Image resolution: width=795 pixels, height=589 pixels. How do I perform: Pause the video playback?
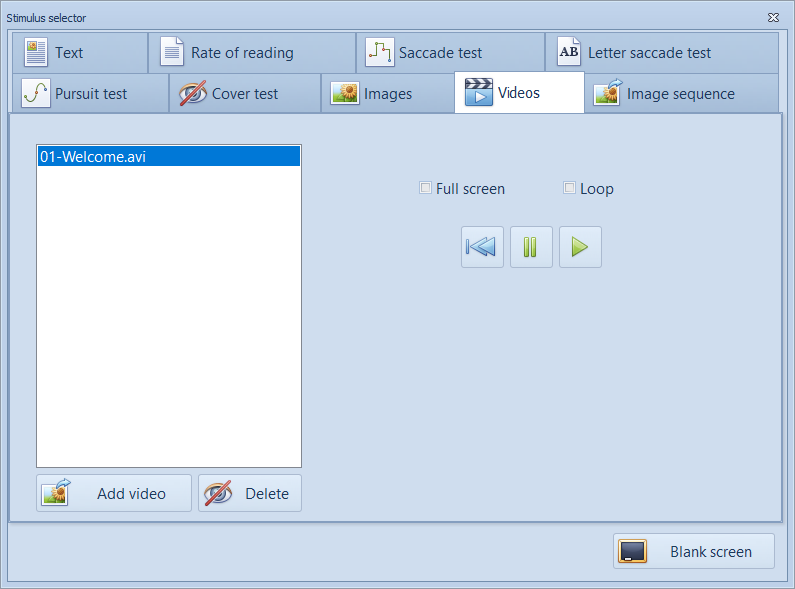531,247
